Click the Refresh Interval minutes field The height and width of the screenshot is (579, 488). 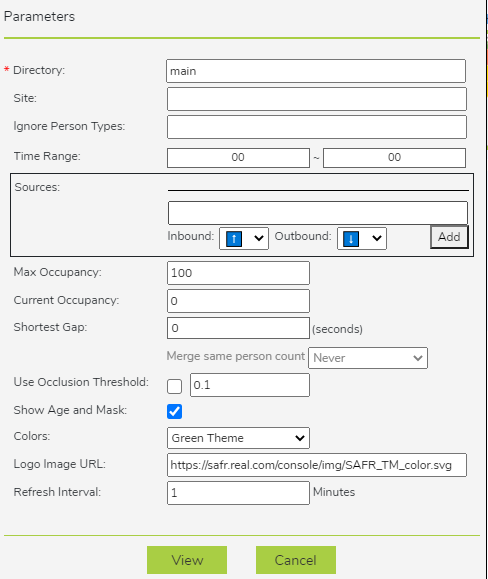tap(238, 493)
